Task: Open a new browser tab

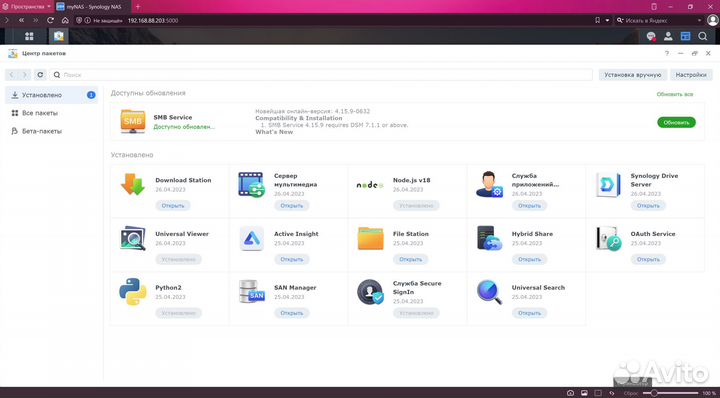Action: [138, 7]
